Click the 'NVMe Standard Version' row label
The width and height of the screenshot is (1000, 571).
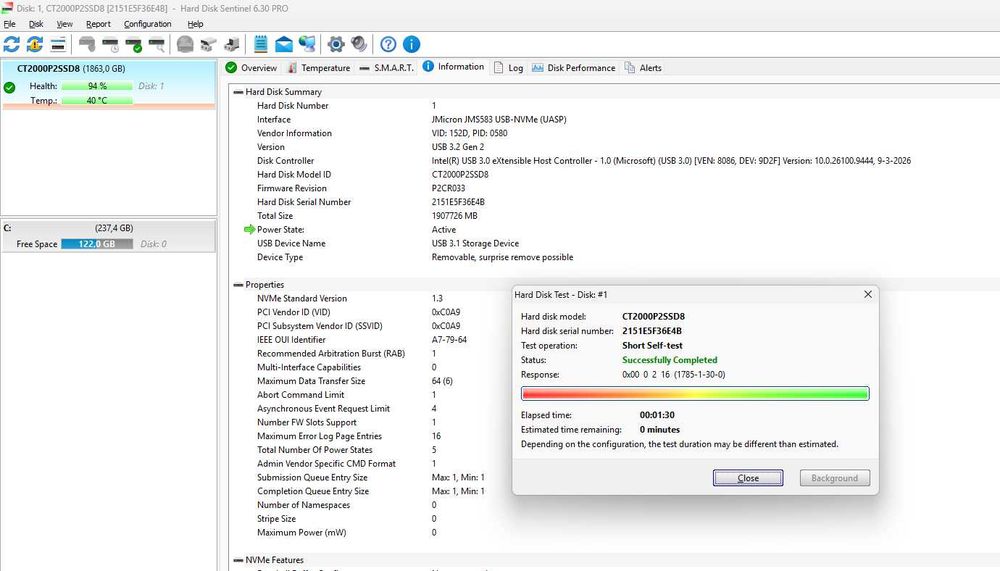(x=302, y=298)
